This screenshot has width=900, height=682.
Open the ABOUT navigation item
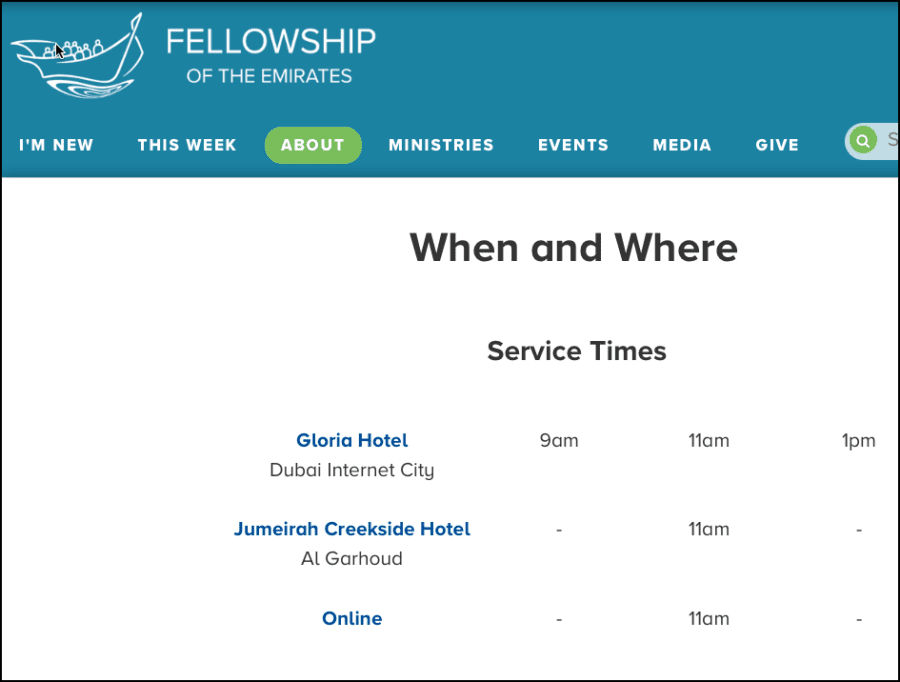[313, 145]
